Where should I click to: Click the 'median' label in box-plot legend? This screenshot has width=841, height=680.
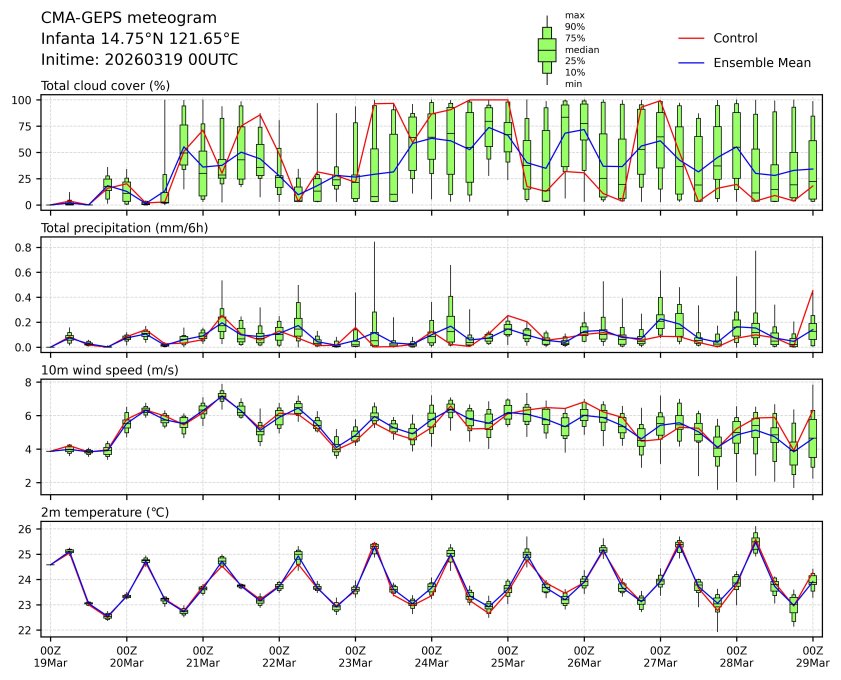[x=582, y=50]
